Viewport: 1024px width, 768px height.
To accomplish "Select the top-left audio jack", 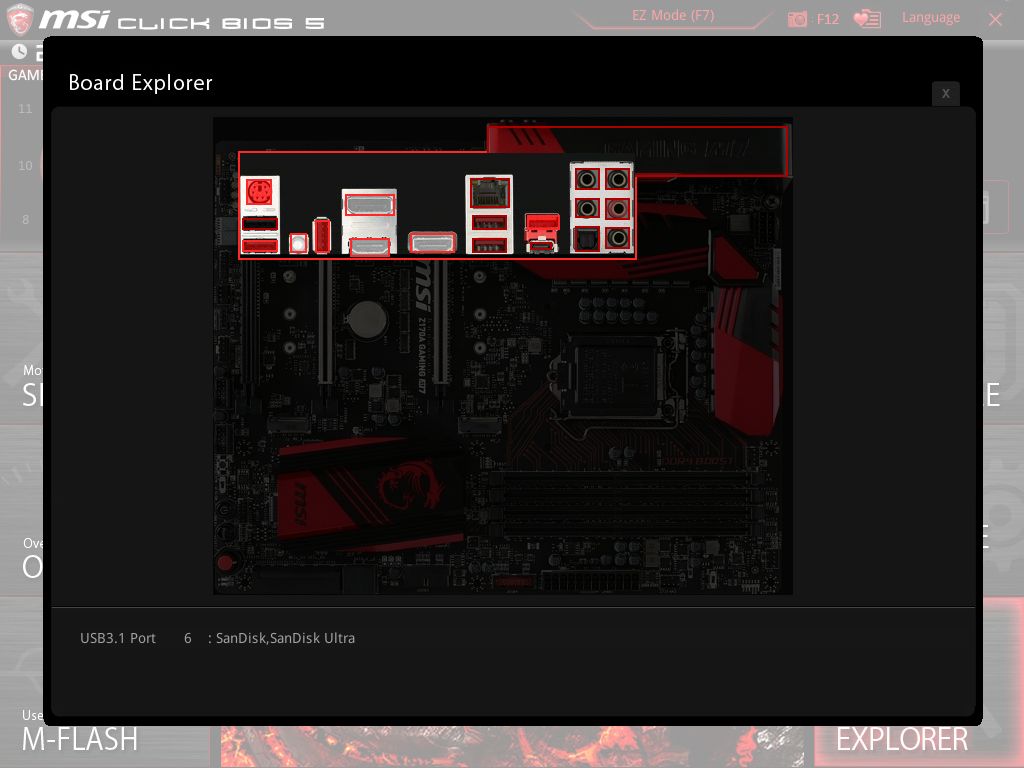I will (x=586, y=179).
